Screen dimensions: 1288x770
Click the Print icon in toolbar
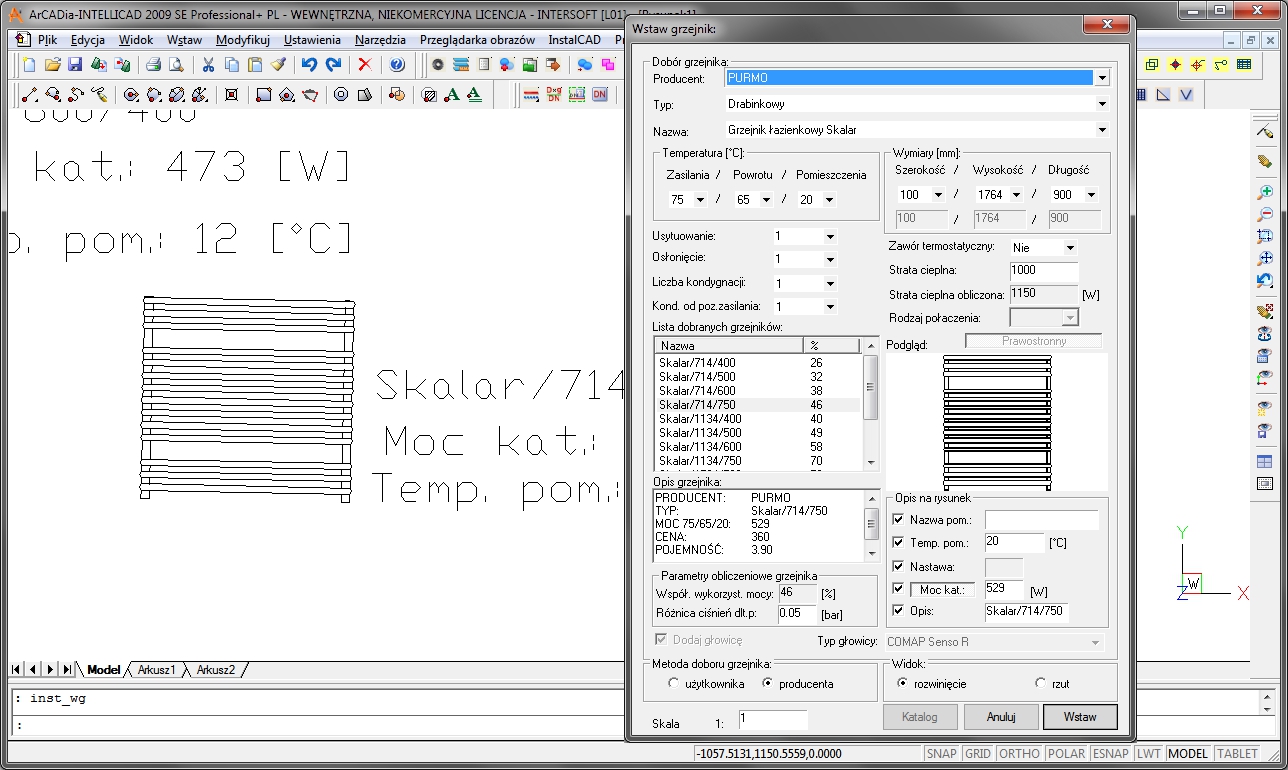(154, 65)
